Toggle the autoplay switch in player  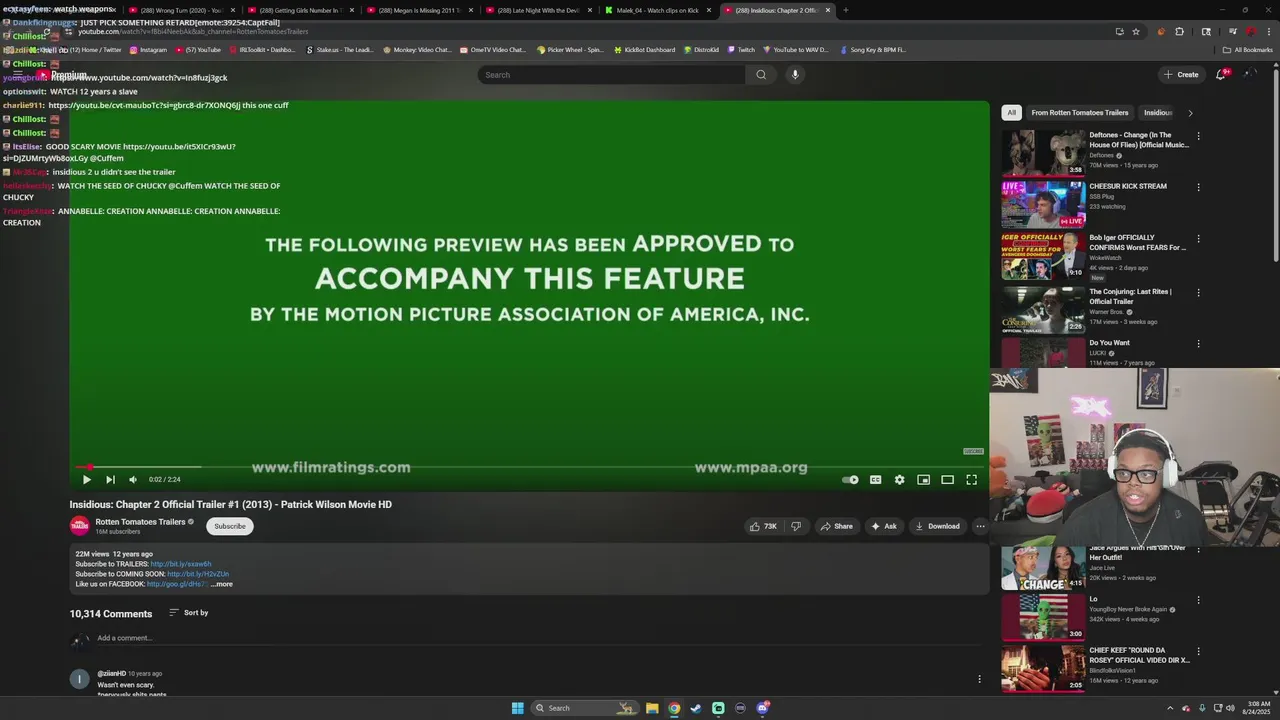850,480
